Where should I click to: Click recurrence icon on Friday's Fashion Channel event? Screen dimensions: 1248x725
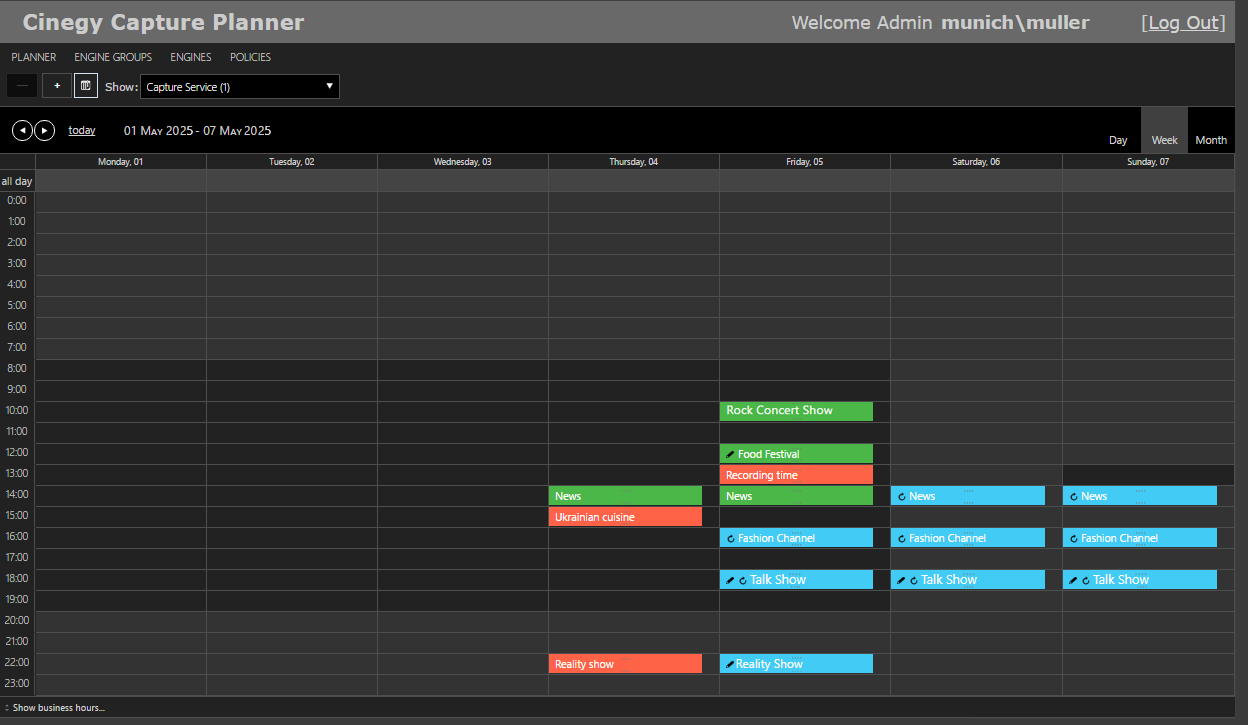click(x=731, y=537)
